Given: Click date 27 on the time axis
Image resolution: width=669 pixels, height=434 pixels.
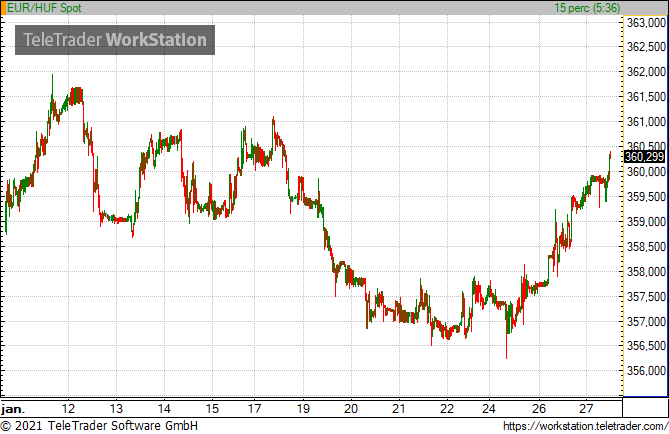Looking at the screenshot, I should pyautogui.click(x=586, y=409).
